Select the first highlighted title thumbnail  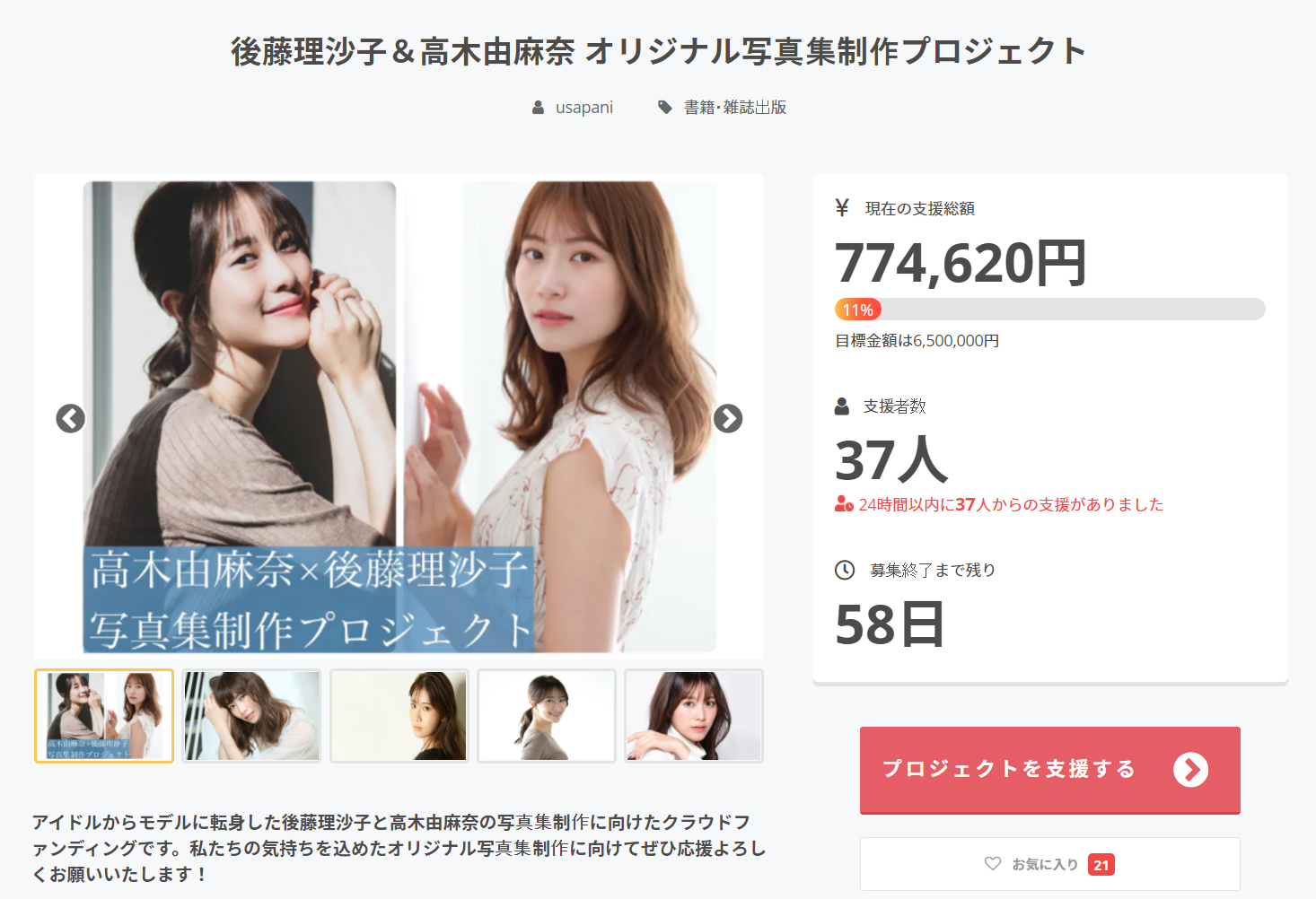[x=104, y=716]
